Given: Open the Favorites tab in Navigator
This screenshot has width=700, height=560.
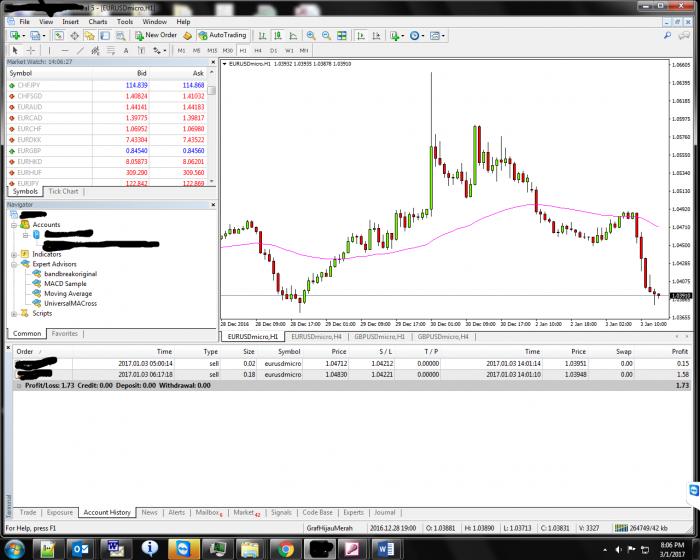Looking at the screenshot, I should tap(65, 333).
